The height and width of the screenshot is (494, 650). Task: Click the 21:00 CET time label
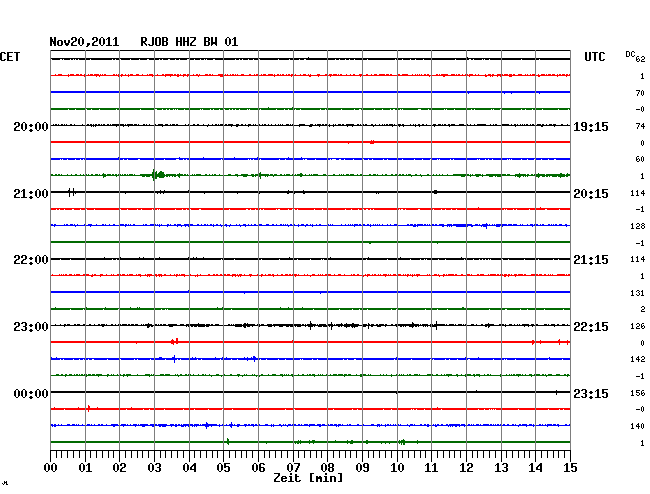tap(31, 194)
